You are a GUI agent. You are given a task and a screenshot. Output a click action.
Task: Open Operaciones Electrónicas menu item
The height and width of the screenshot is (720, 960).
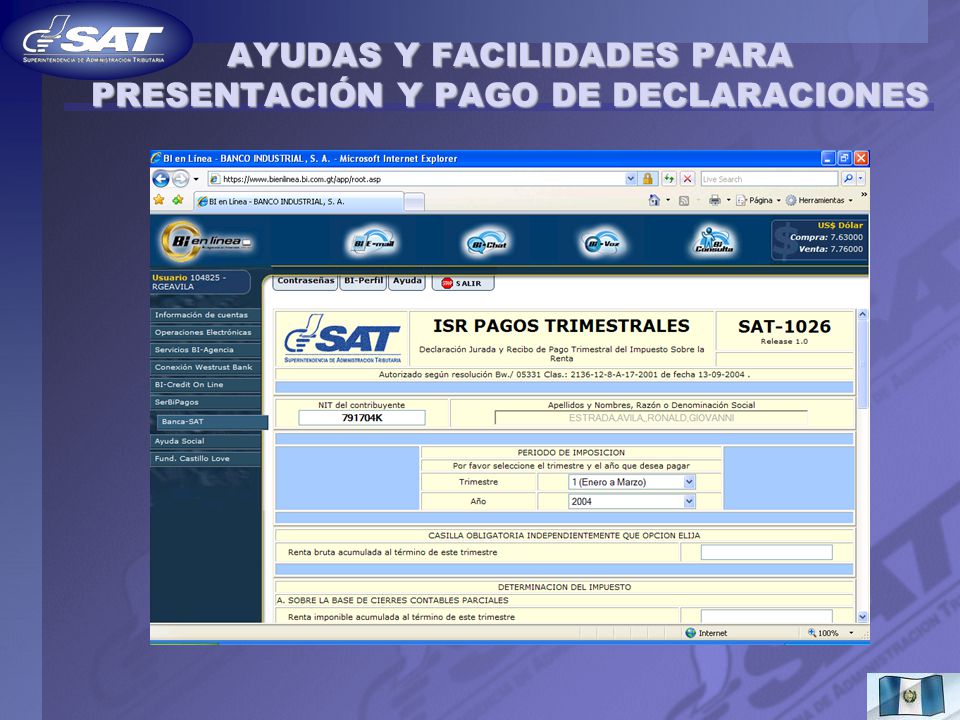(x=205, y=332)
